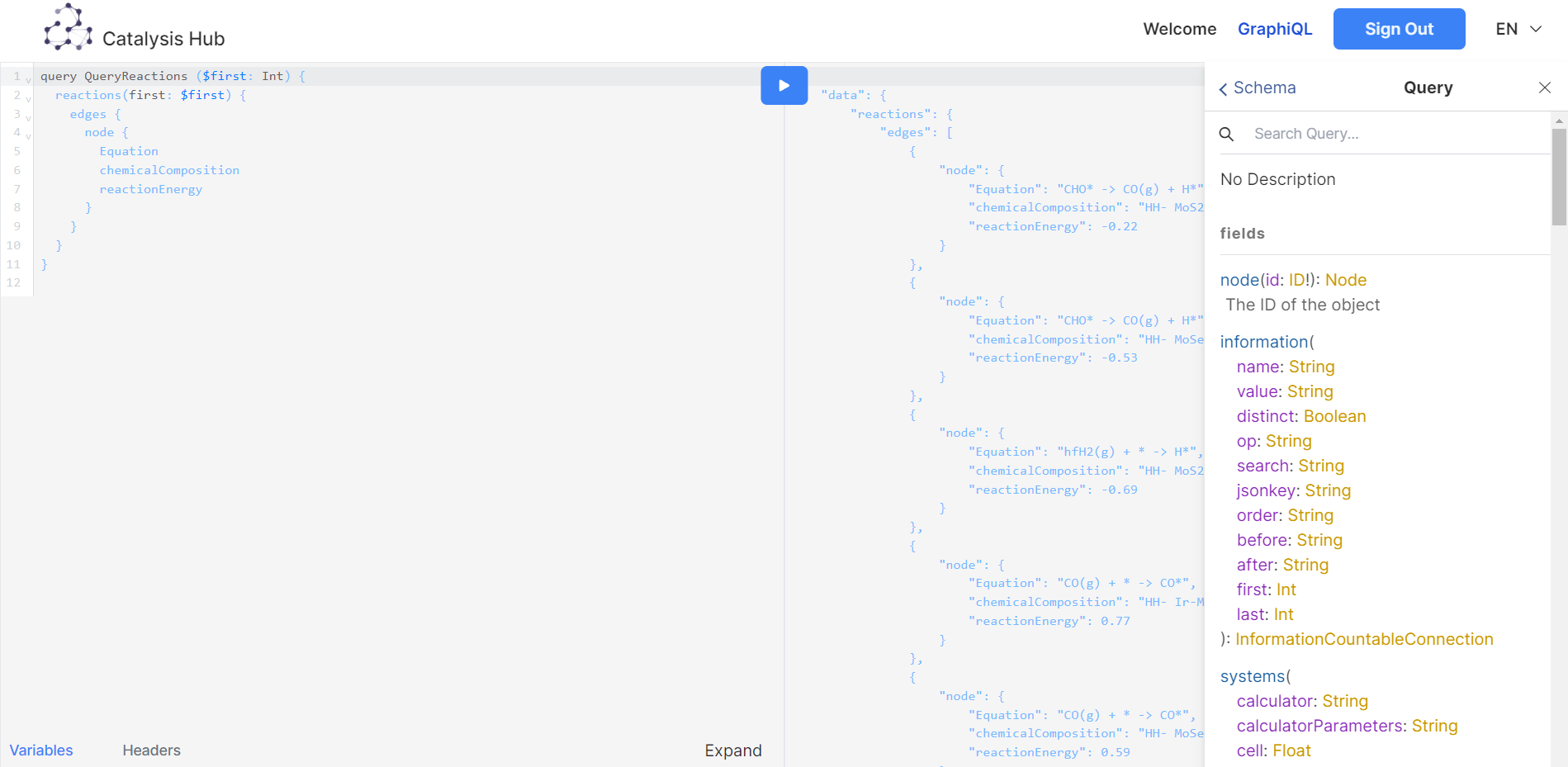Fold the reactions block on line 2
The image size is (1568, 767).
[28, 98]
